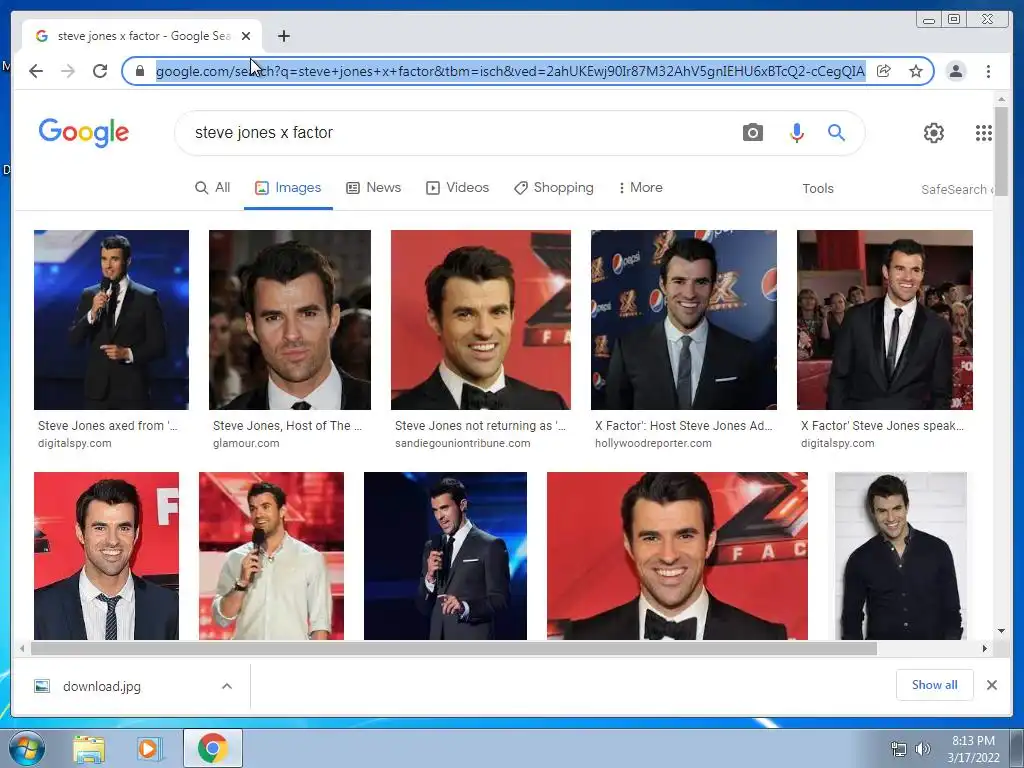Open the Windows Start menu
The width and height of the screenshot is (1024, 768).
tap(27, 748)
